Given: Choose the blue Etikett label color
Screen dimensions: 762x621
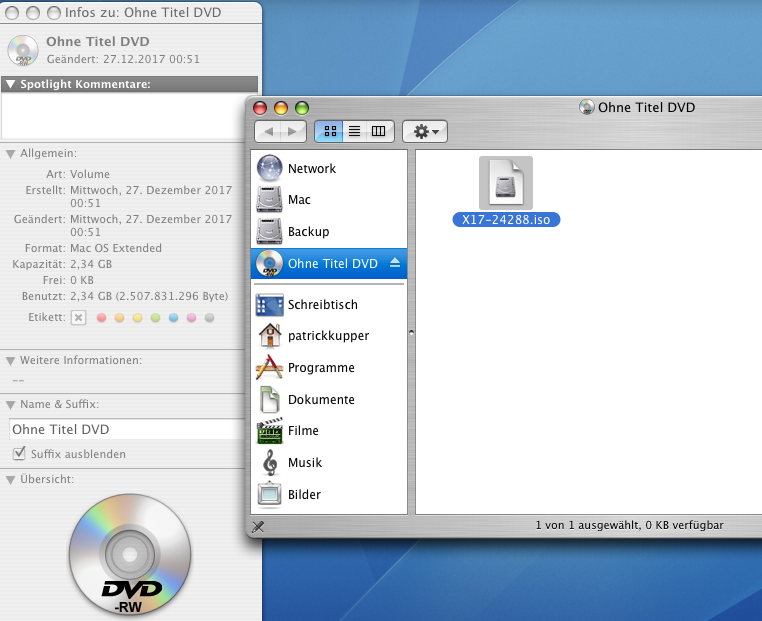Looking at the screenshot, I should [x=173, y=318].
